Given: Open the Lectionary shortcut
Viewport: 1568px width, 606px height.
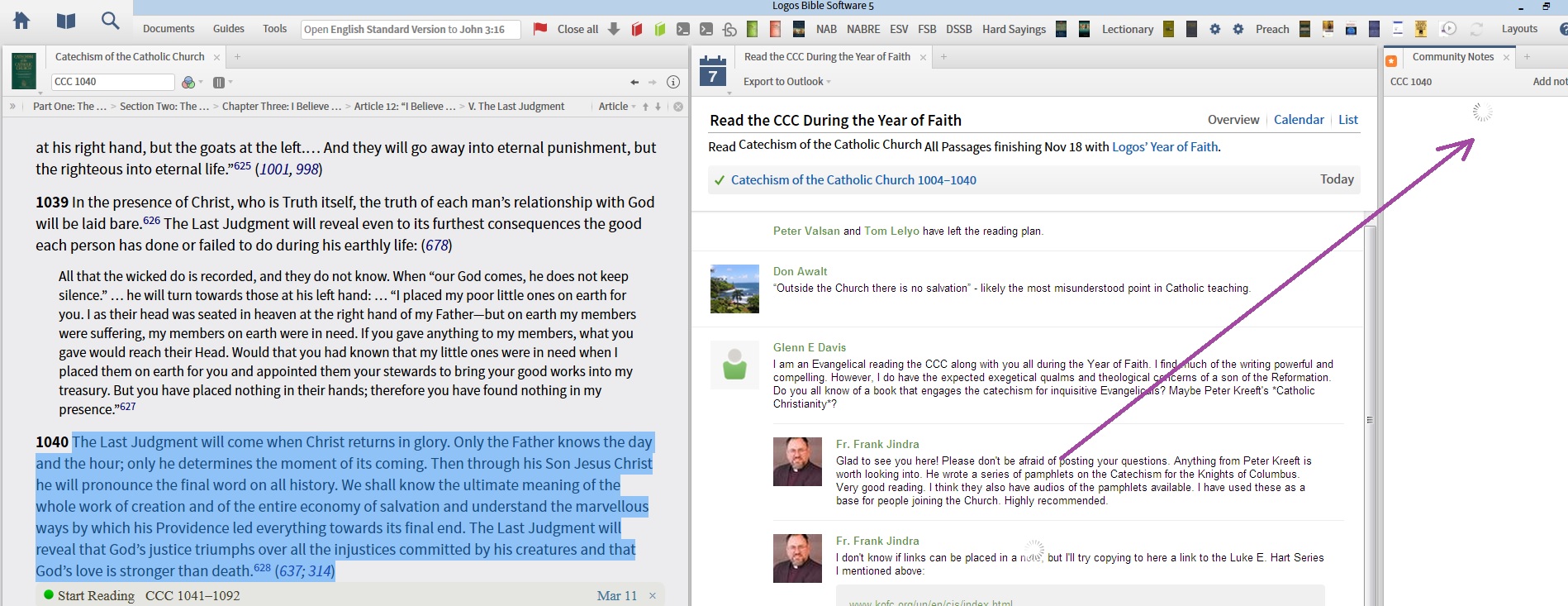Looking at the screenshot, I should point(1128,29).
